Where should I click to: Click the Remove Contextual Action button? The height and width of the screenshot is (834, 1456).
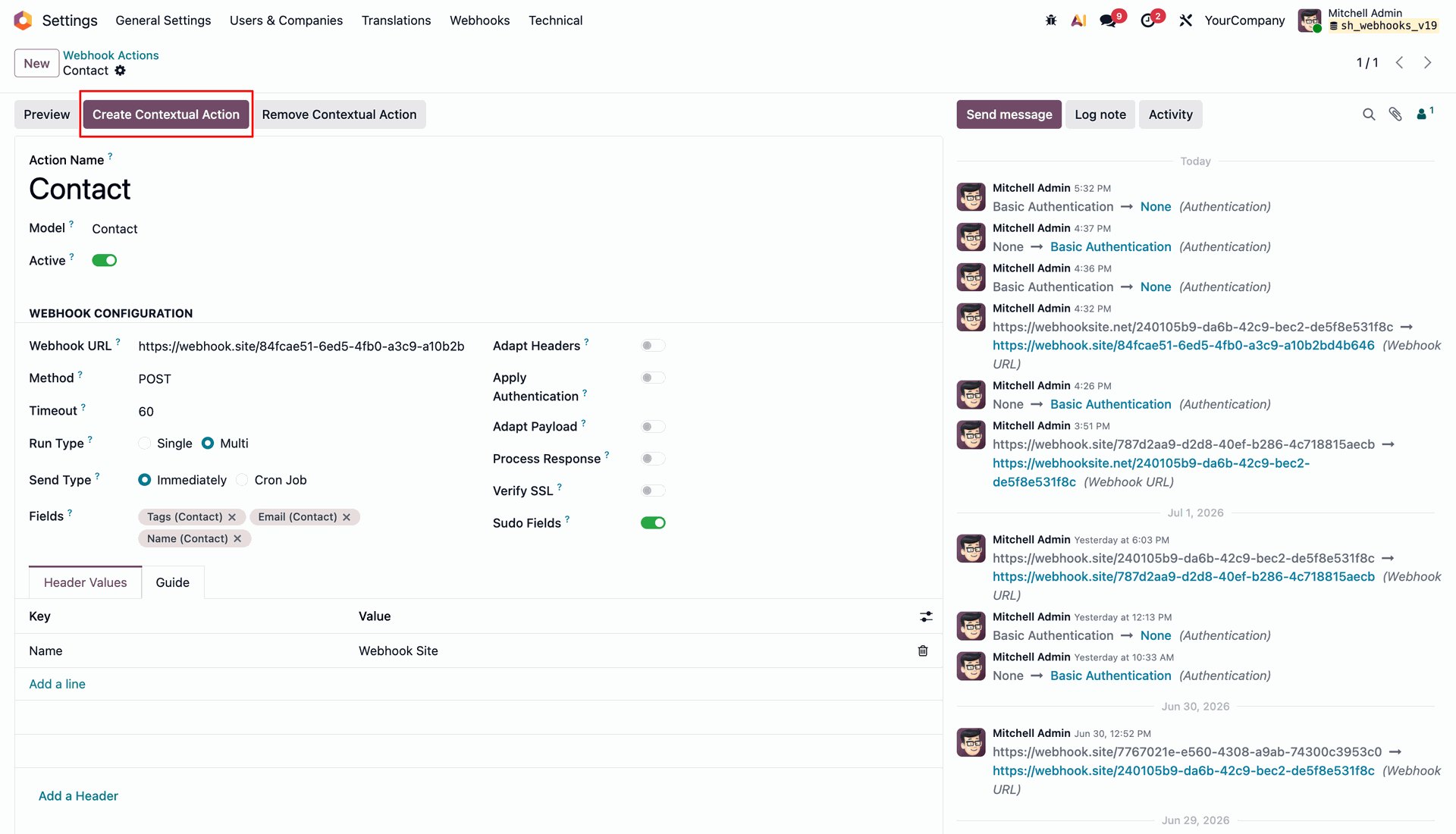click(339, 114)
